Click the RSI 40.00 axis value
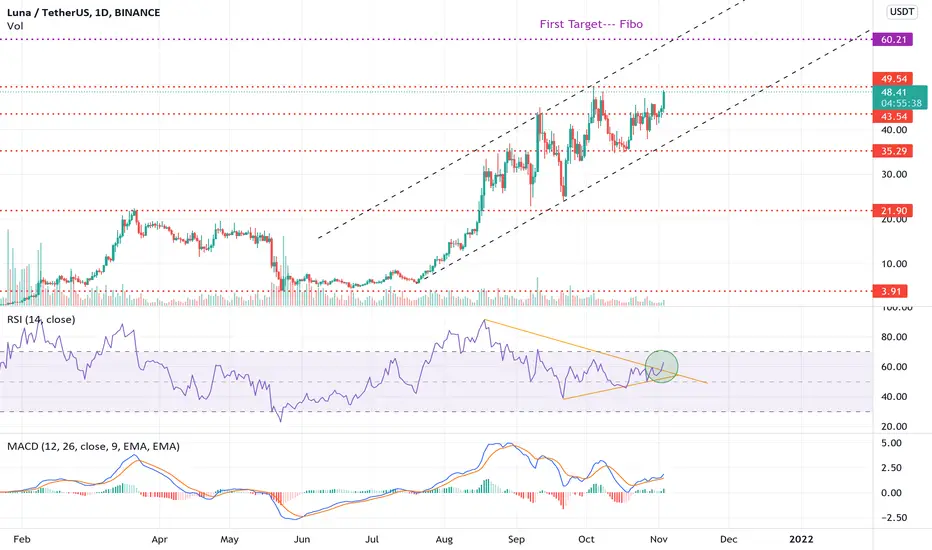This screenshot has height=550, width=932. (x=894, y=396)
